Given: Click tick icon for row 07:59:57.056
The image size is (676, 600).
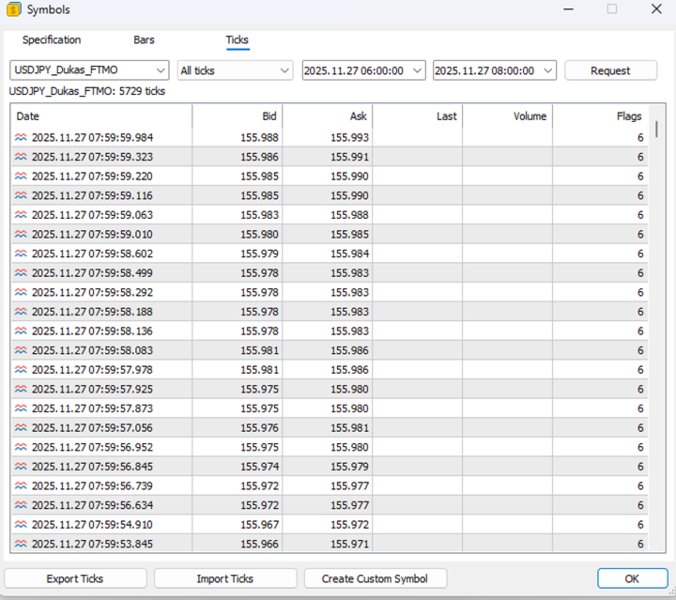Looking at the screenshot, I should (x=21, y=428).
